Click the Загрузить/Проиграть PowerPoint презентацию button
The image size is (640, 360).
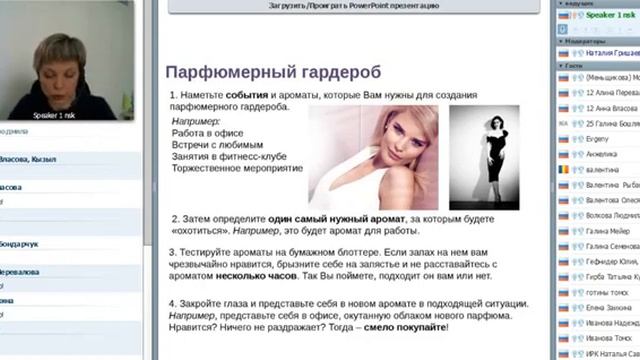point(354,6)
